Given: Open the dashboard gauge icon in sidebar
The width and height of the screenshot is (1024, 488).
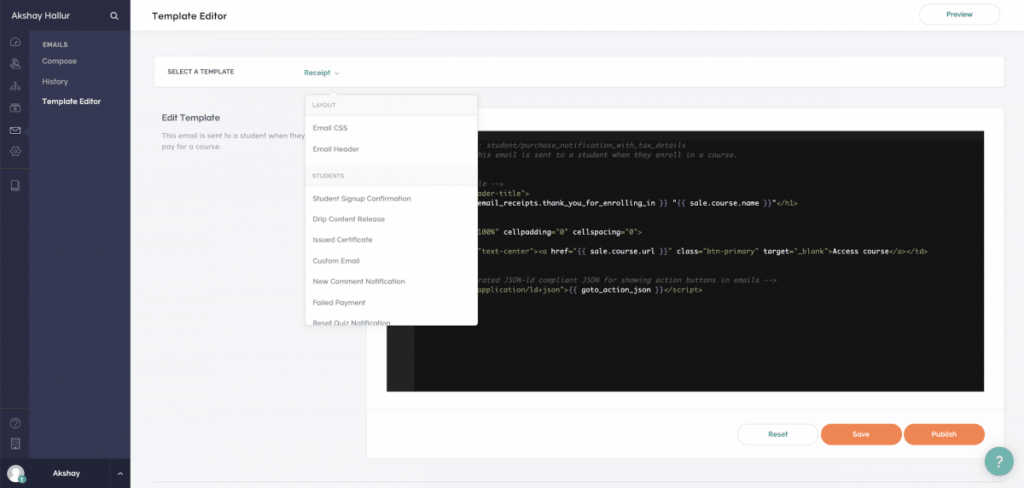Looking at the screenshot, I should [15, 42].
